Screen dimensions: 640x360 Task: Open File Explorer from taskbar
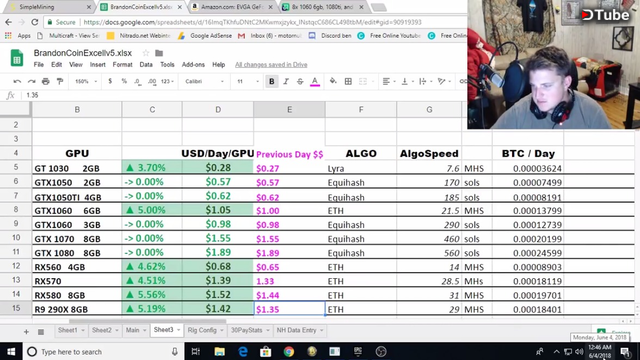(x=220, y=351)
